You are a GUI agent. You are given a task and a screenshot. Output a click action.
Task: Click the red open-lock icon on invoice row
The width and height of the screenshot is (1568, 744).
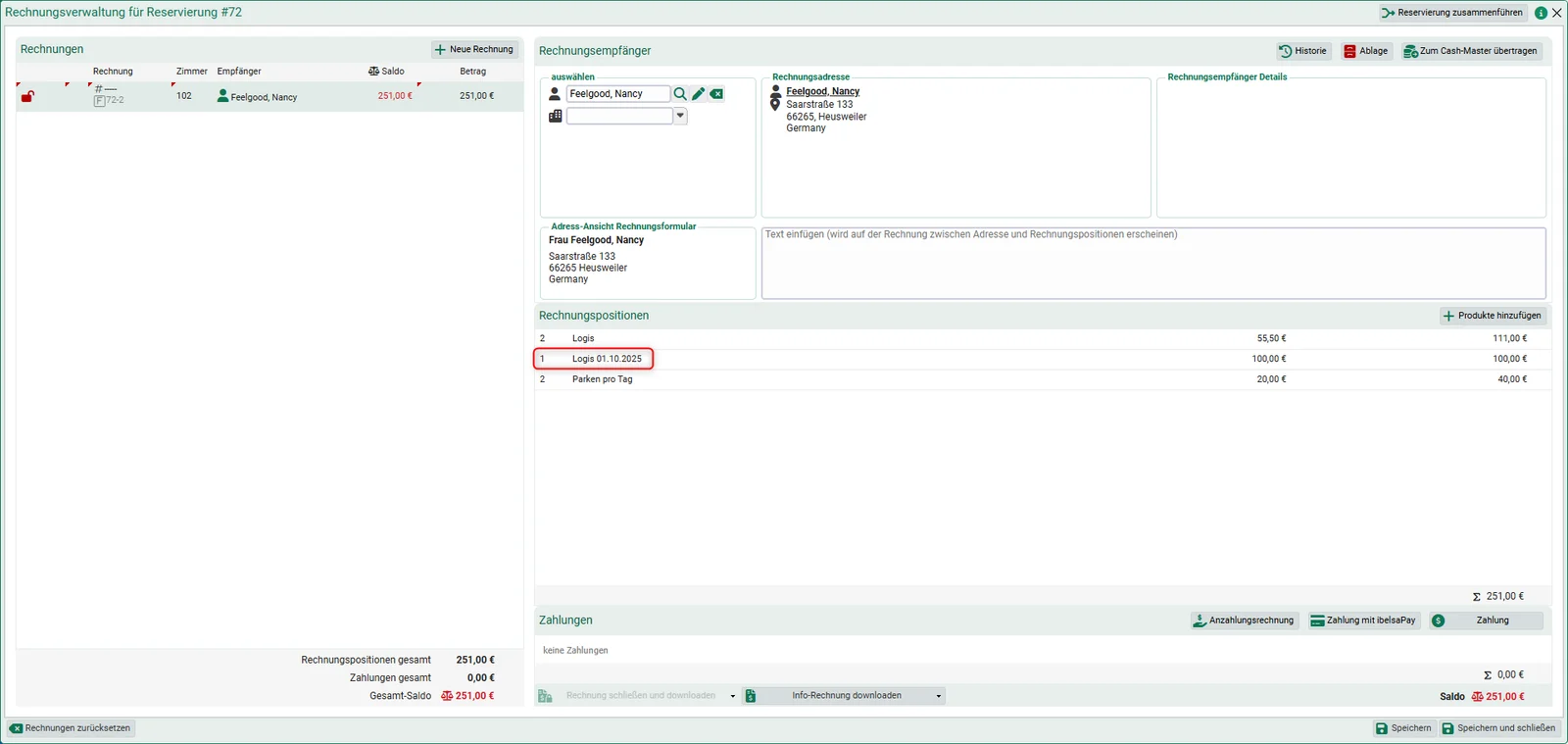[27, 96]
